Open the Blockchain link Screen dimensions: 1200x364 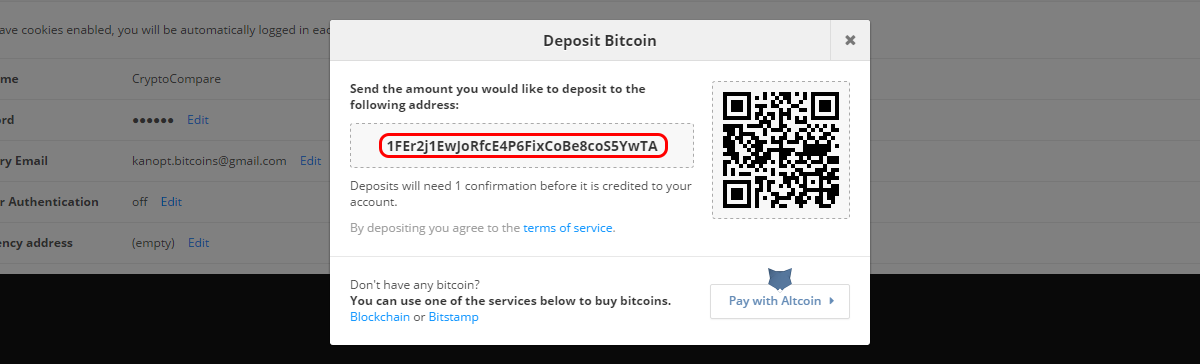380,317
